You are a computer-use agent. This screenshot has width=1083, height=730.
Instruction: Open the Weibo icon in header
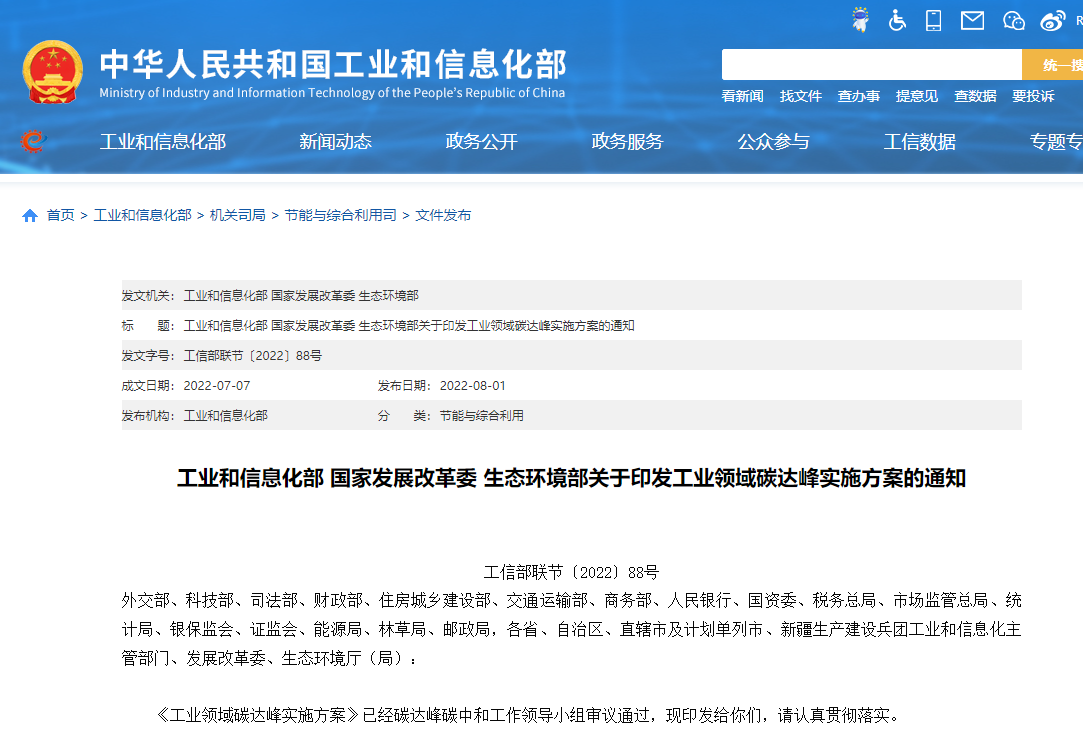coord(1053,20)
